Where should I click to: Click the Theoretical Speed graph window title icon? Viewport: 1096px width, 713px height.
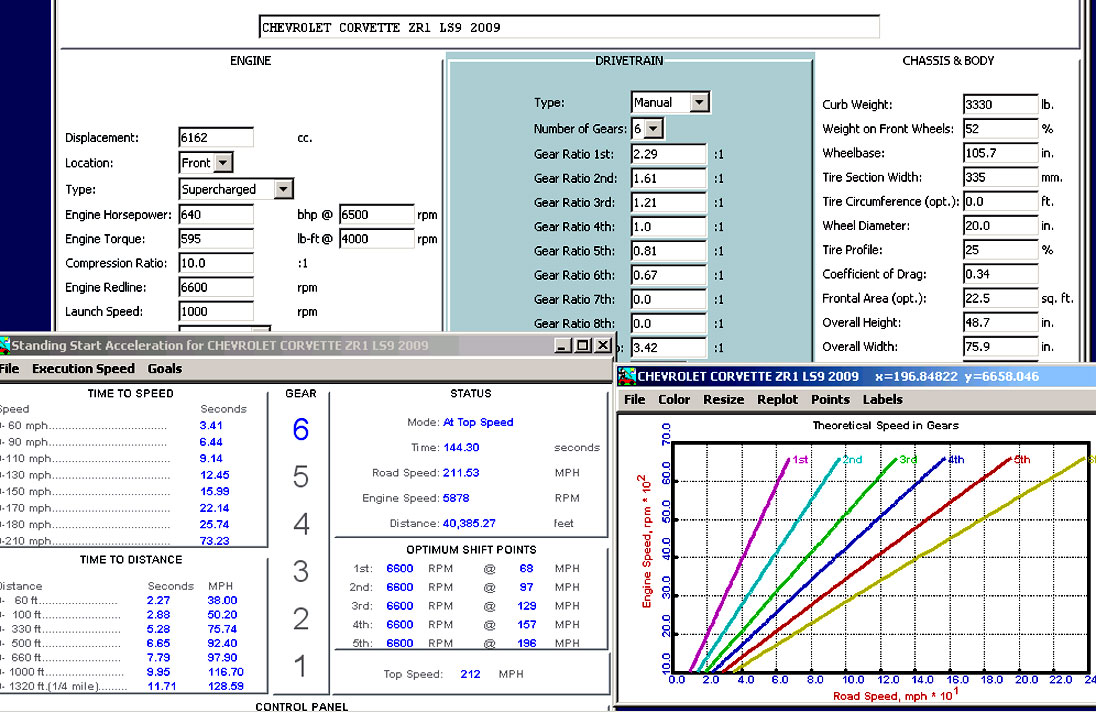tap(626, 377)
